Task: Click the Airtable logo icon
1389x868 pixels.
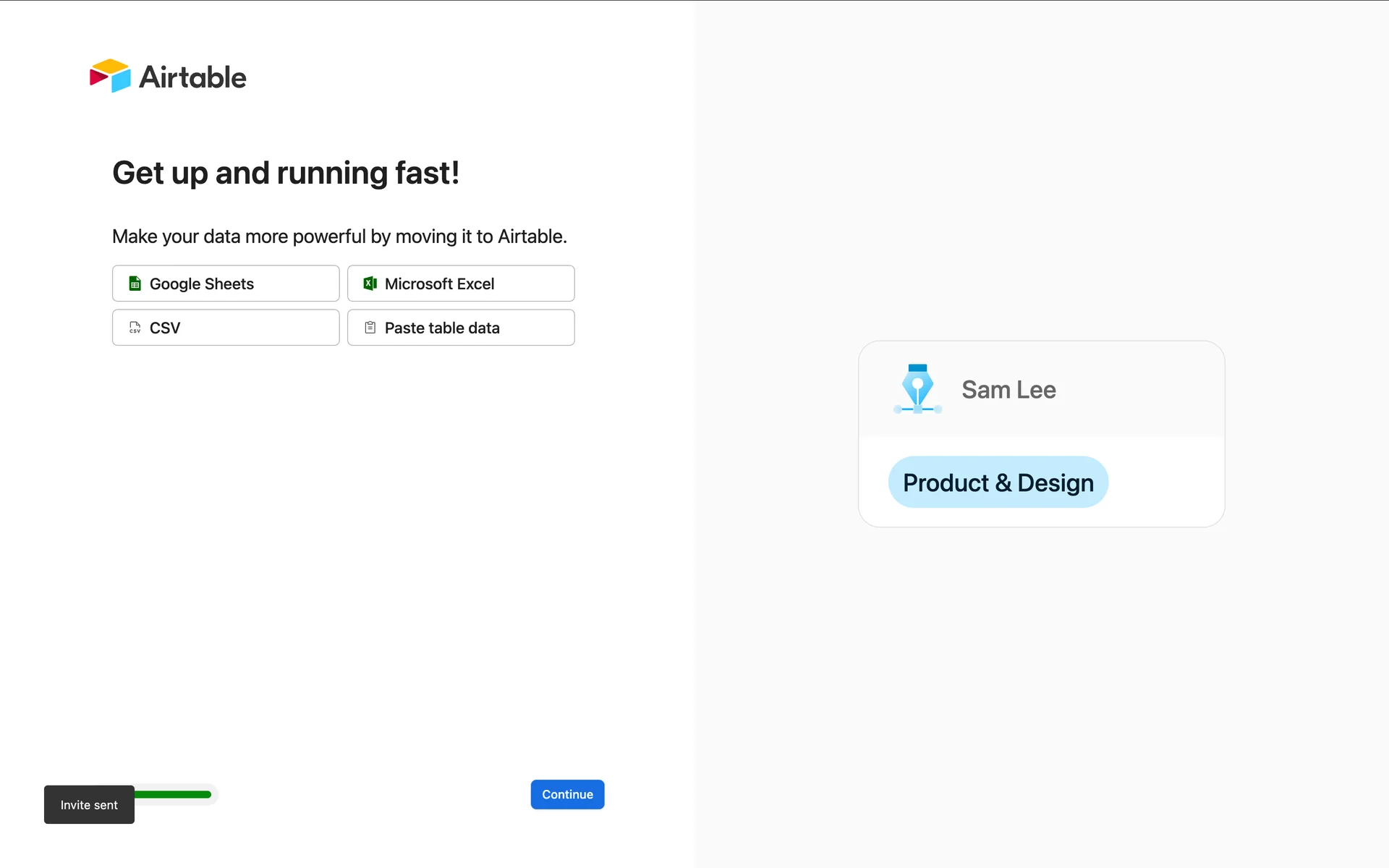Action: (110, 76)
